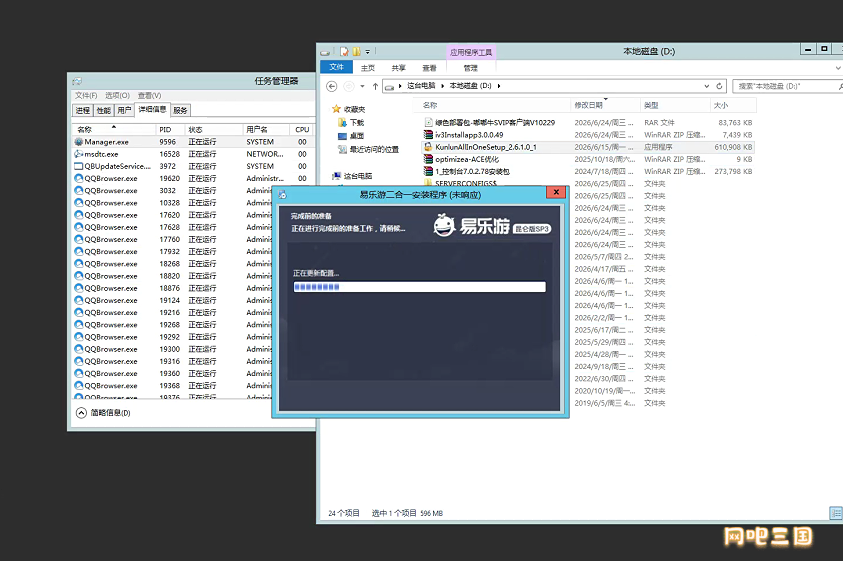Click the installer progress bar
843x561 pixels.
(x=419, y=287)
